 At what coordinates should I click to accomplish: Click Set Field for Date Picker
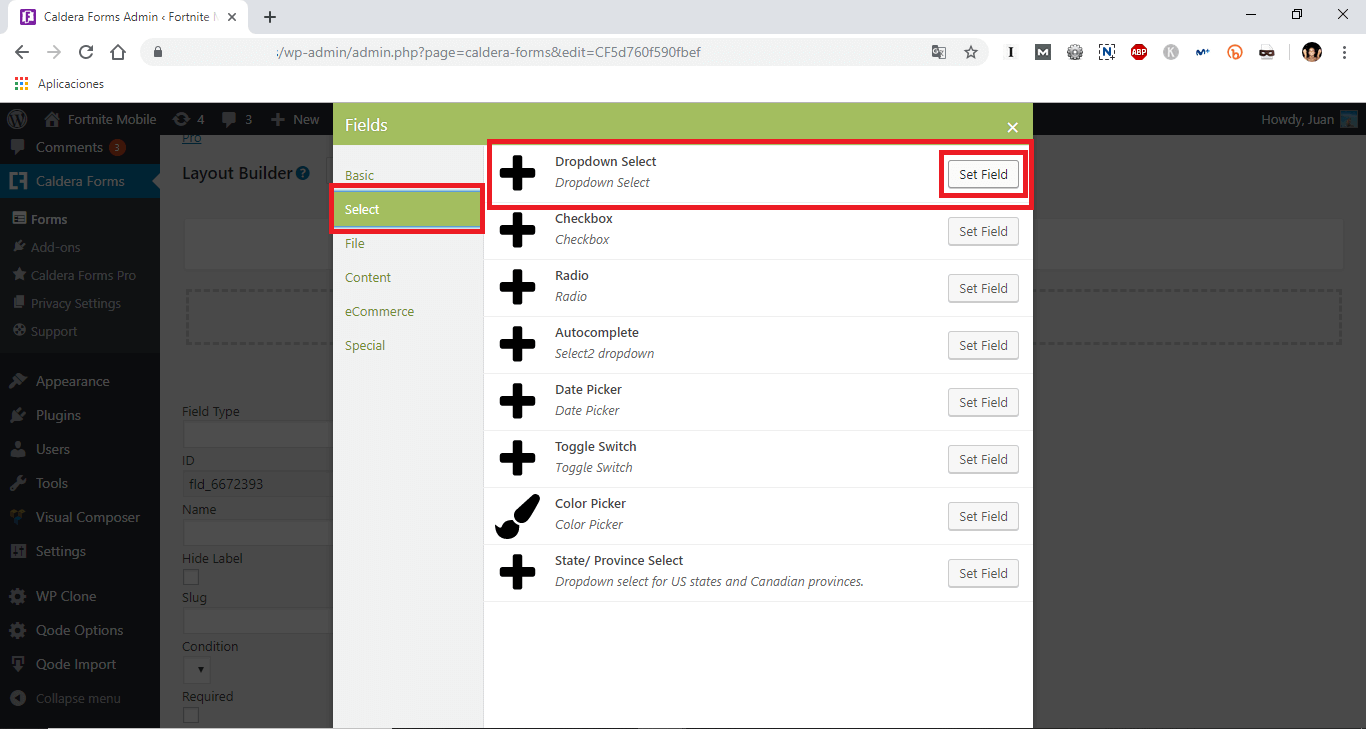point(983,402)
